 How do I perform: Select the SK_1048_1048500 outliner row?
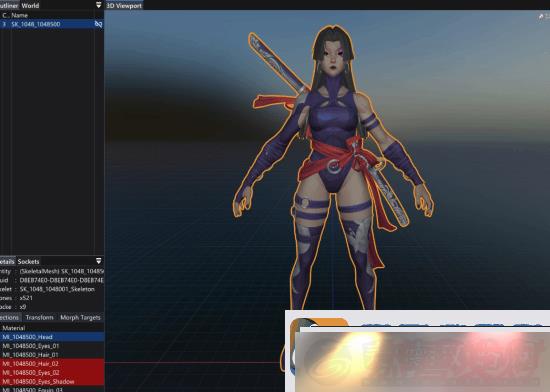pos(52,24)
